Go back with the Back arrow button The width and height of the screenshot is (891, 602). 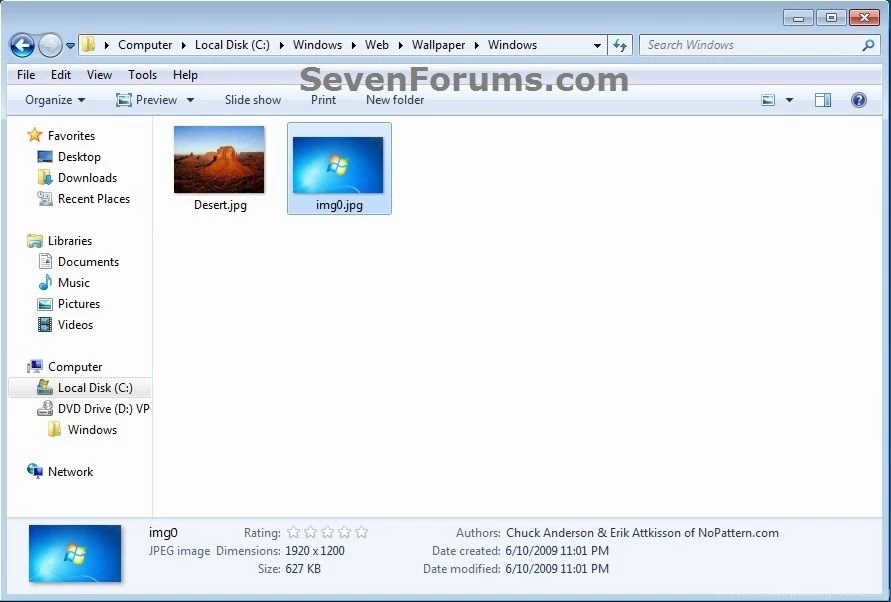(22, 45)
